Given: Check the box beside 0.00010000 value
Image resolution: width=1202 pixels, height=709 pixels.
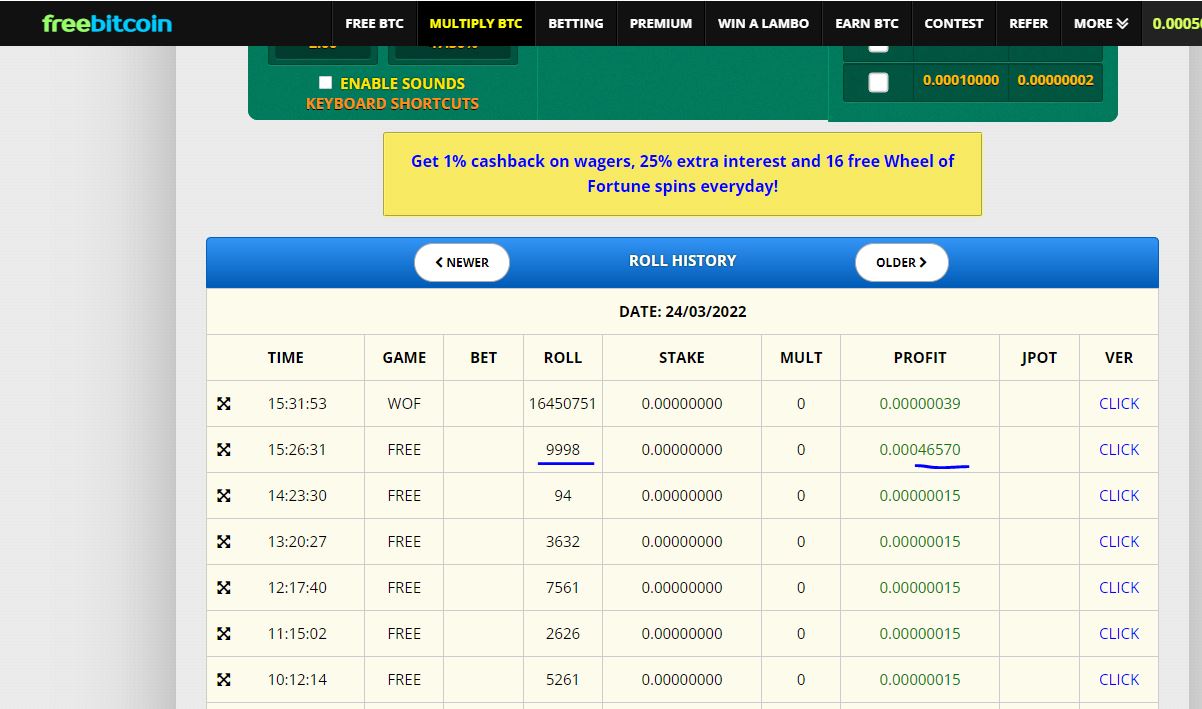Looking at the screenshot, I should [x=878, y=83].
